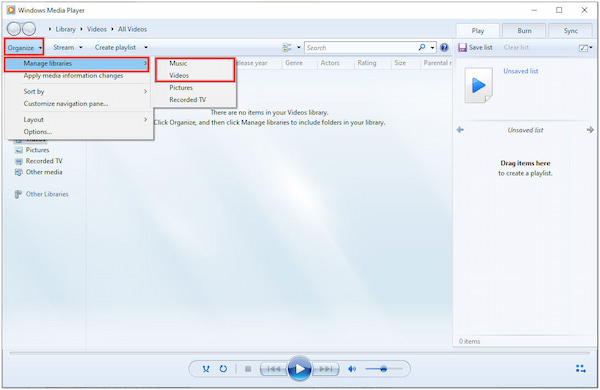Click the Recorded TV library icon
The height and width of the screenshot is (390, 600).
tap(18, 161)
